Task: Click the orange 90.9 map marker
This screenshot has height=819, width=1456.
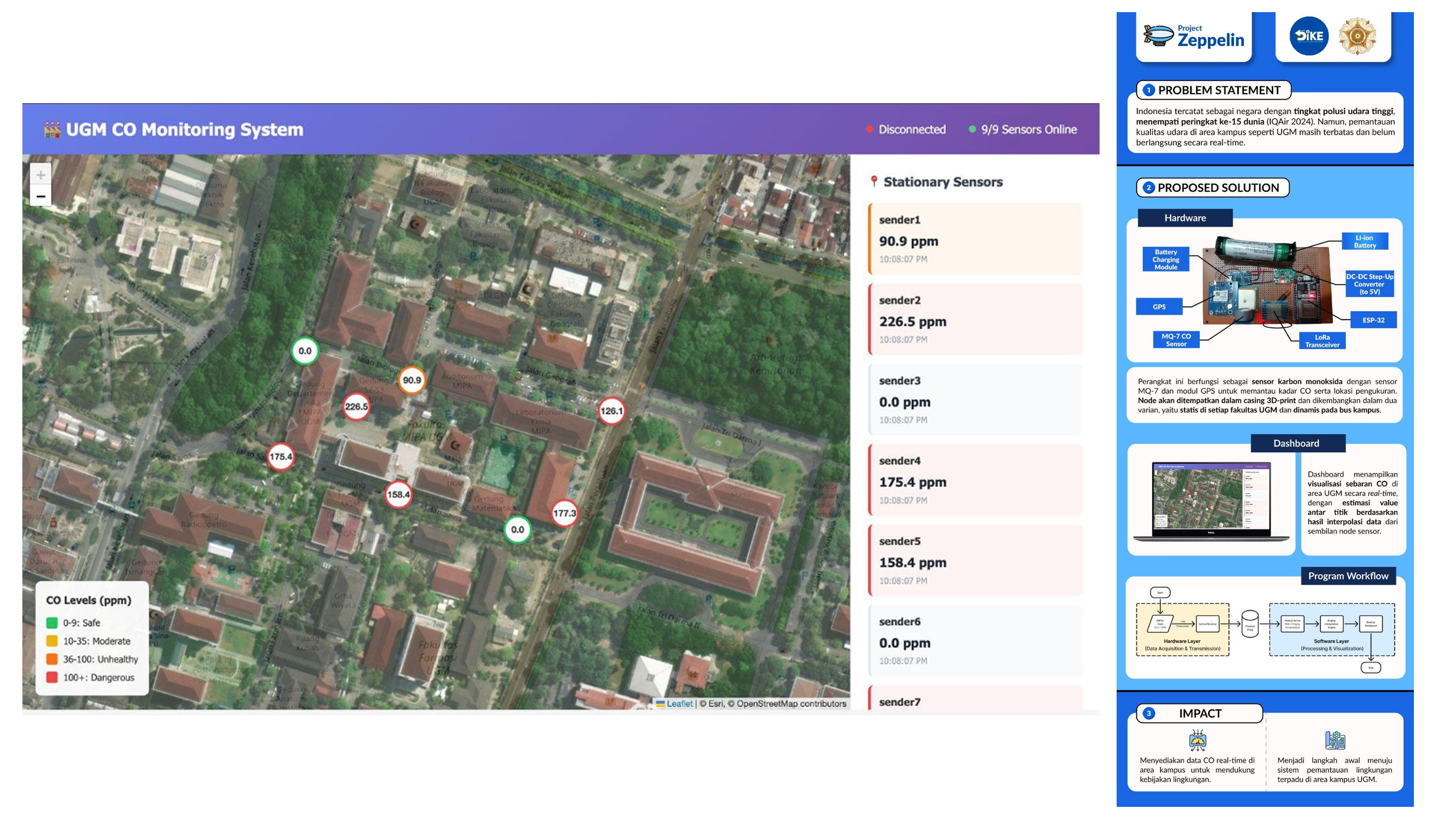Action: tap(411, 380)
